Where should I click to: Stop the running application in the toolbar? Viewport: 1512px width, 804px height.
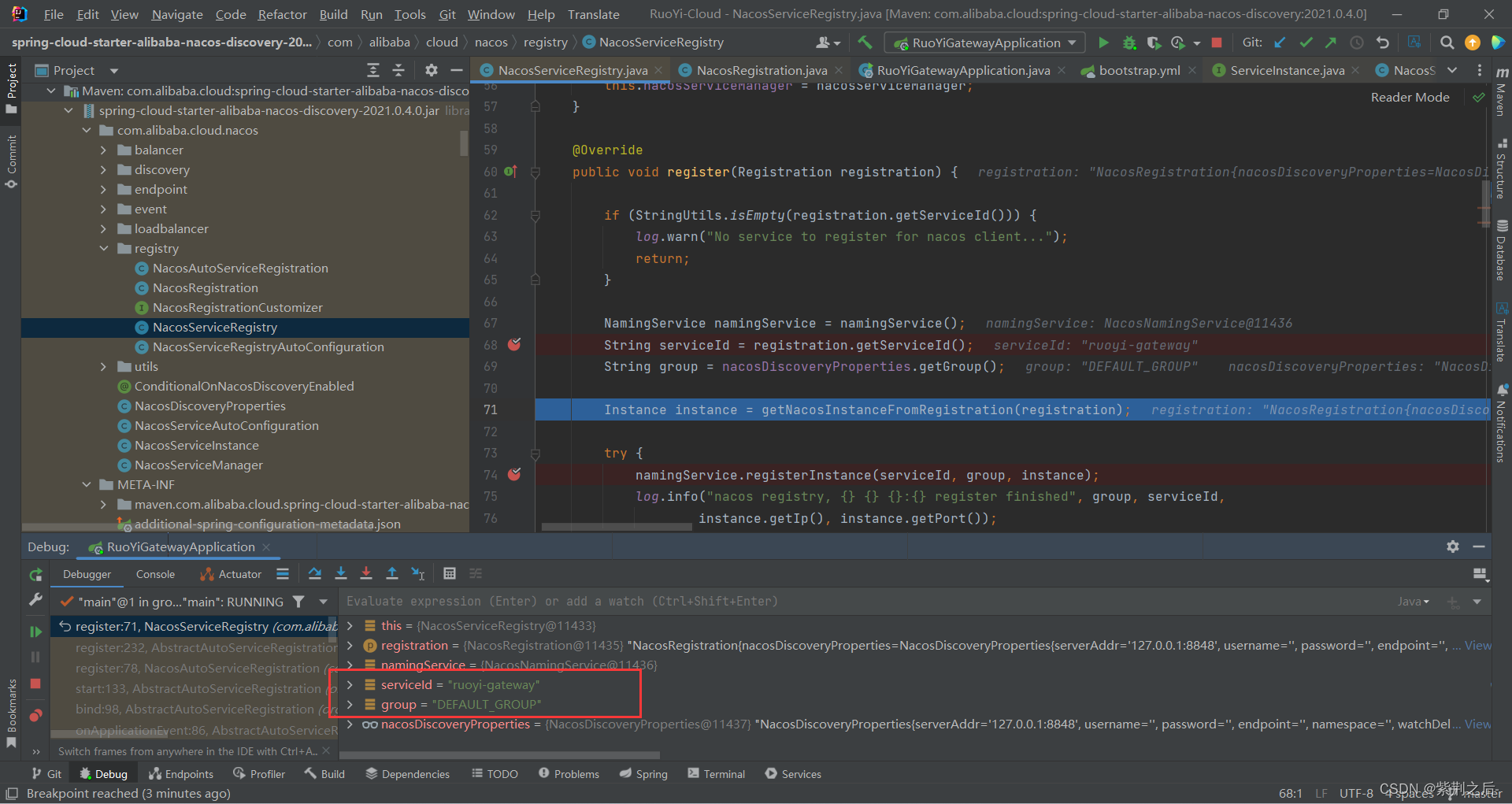pyautogui.click(x=1217, y=43)
